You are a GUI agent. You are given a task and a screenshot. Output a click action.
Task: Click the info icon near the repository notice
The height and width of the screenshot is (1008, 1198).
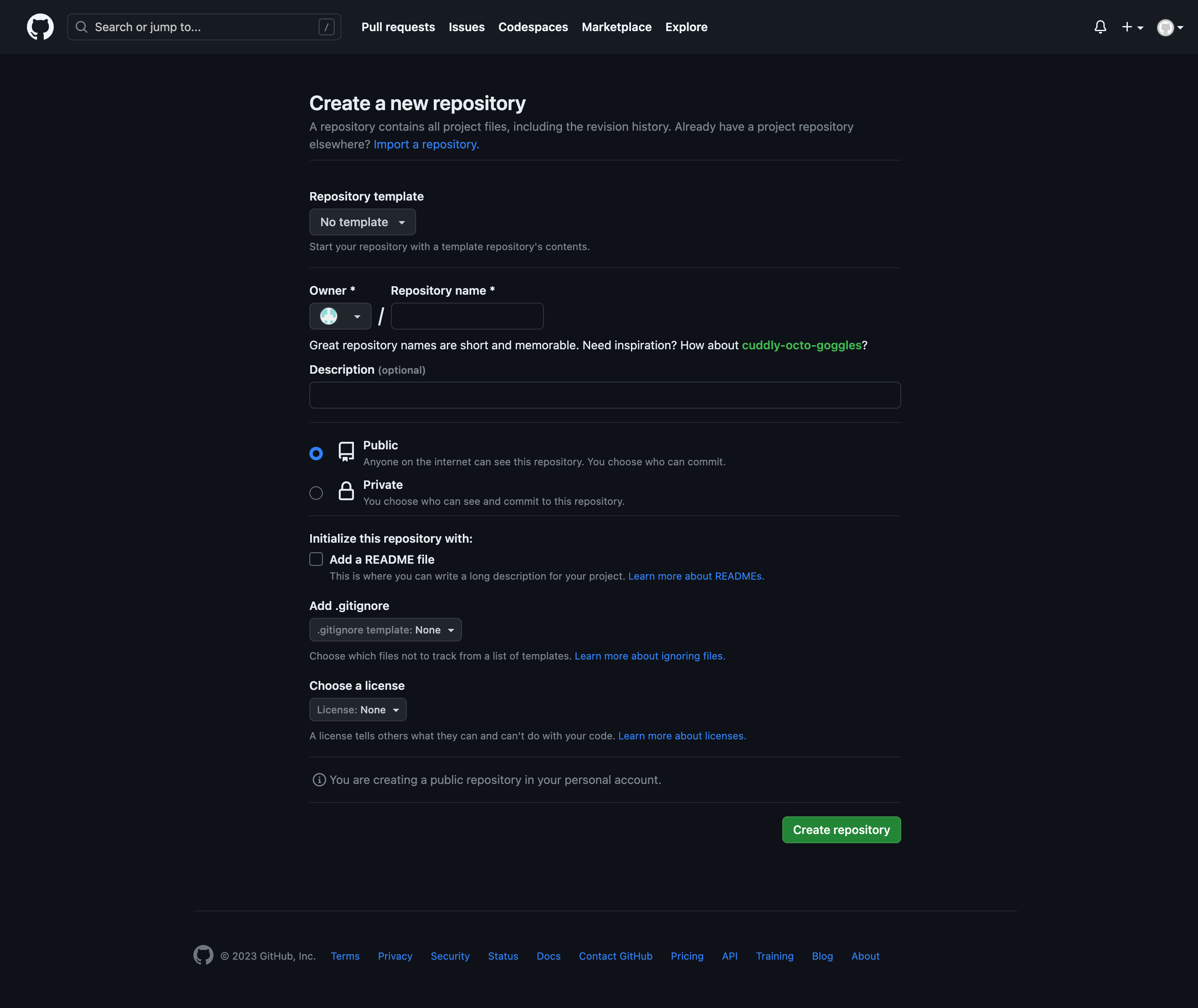pos(319,779)
